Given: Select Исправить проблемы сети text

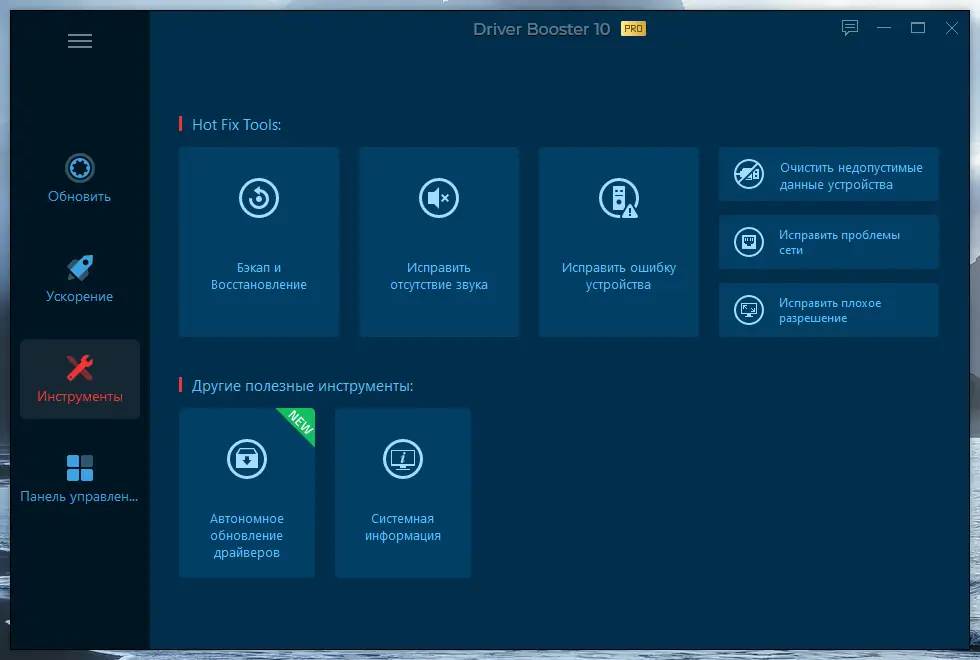Looking at the screenshot, I should coord(839,242).
